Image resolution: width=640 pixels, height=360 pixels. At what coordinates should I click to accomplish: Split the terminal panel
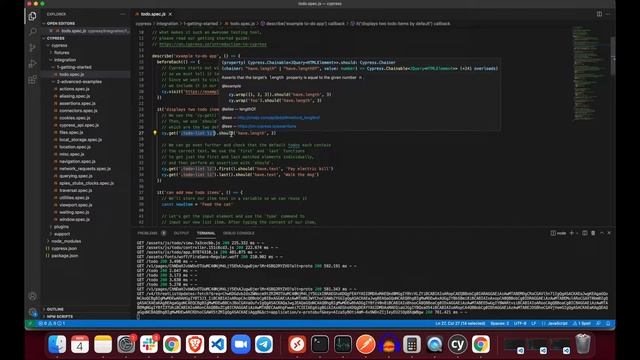click(x=584, y=233)
